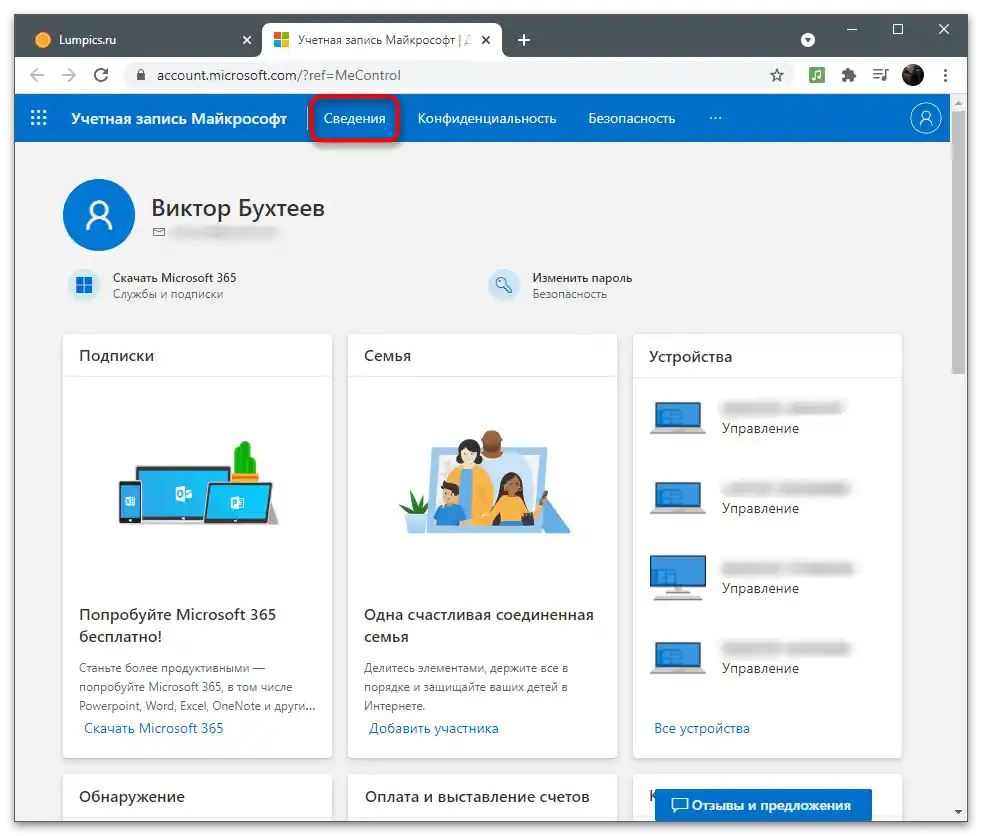
Task: Click the Windows logo icon for Microsoft 365
Action: pyautogui.click(x=84, y=286)
